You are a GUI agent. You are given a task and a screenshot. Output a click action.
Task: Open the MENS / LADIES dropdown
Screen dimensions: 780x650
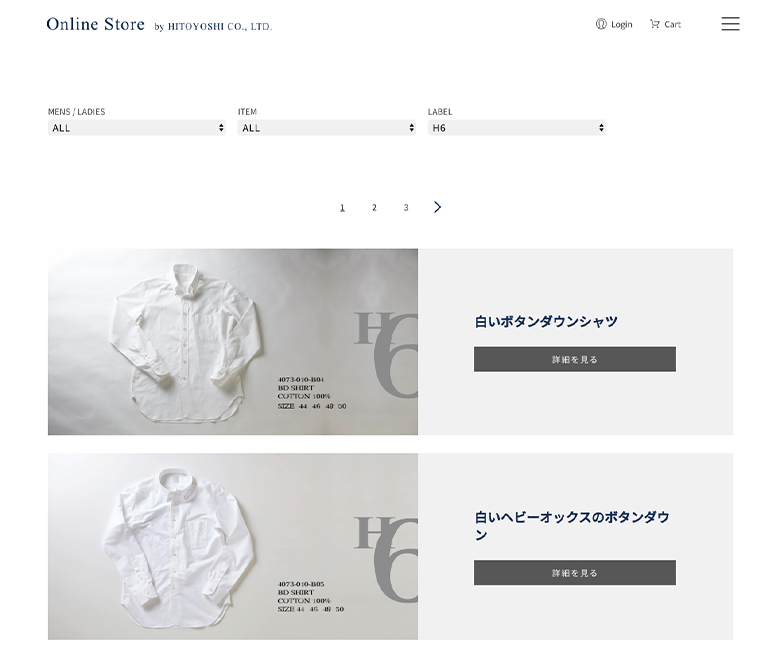[x=136, y=128]
